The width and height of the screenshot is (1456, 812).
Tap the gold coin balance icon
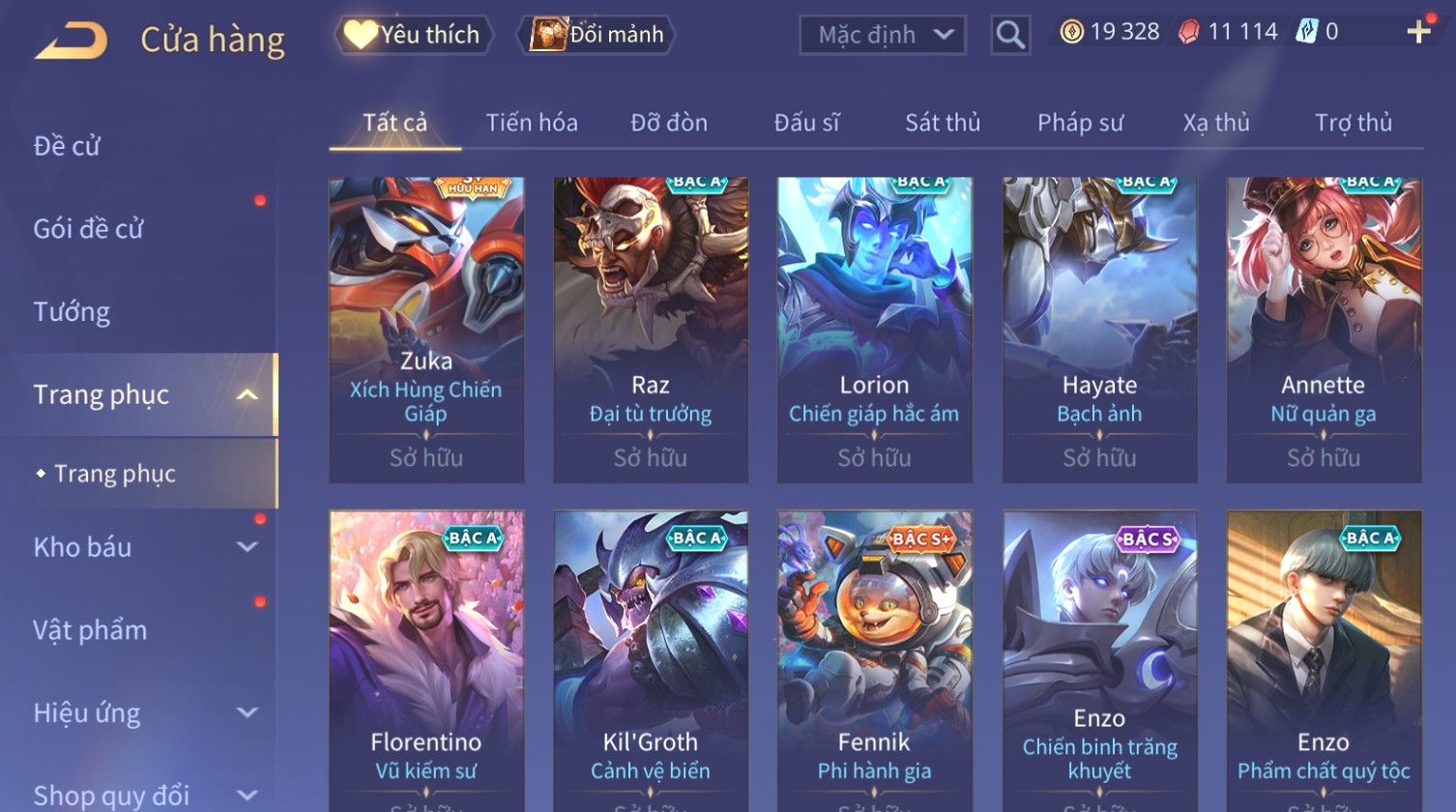pyautogui.click(x=1071, y=32)
